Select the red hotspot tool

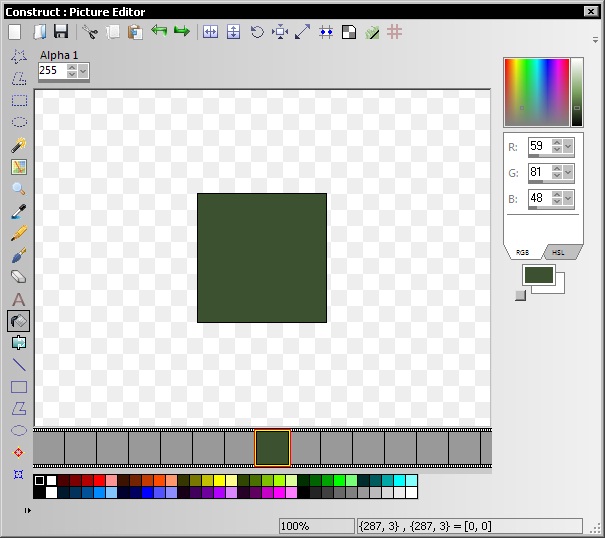coord(19,452)
